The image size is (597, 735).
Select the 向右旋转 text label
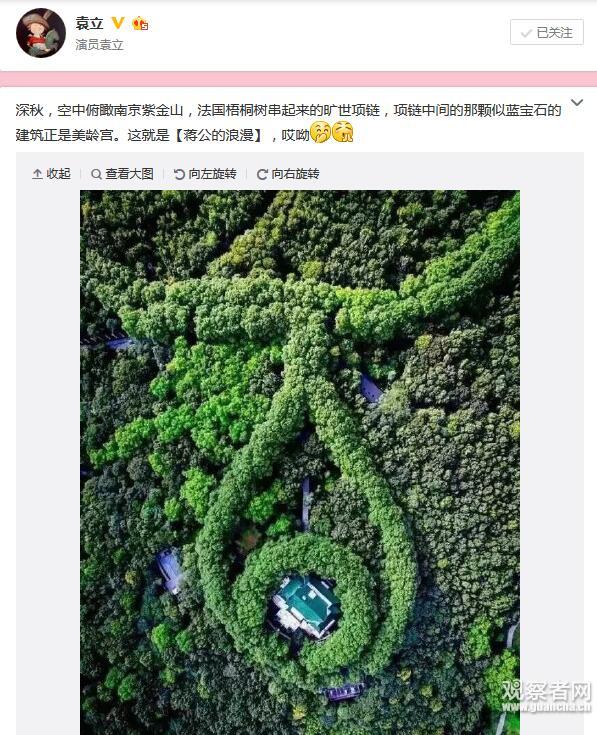point(295,174)
